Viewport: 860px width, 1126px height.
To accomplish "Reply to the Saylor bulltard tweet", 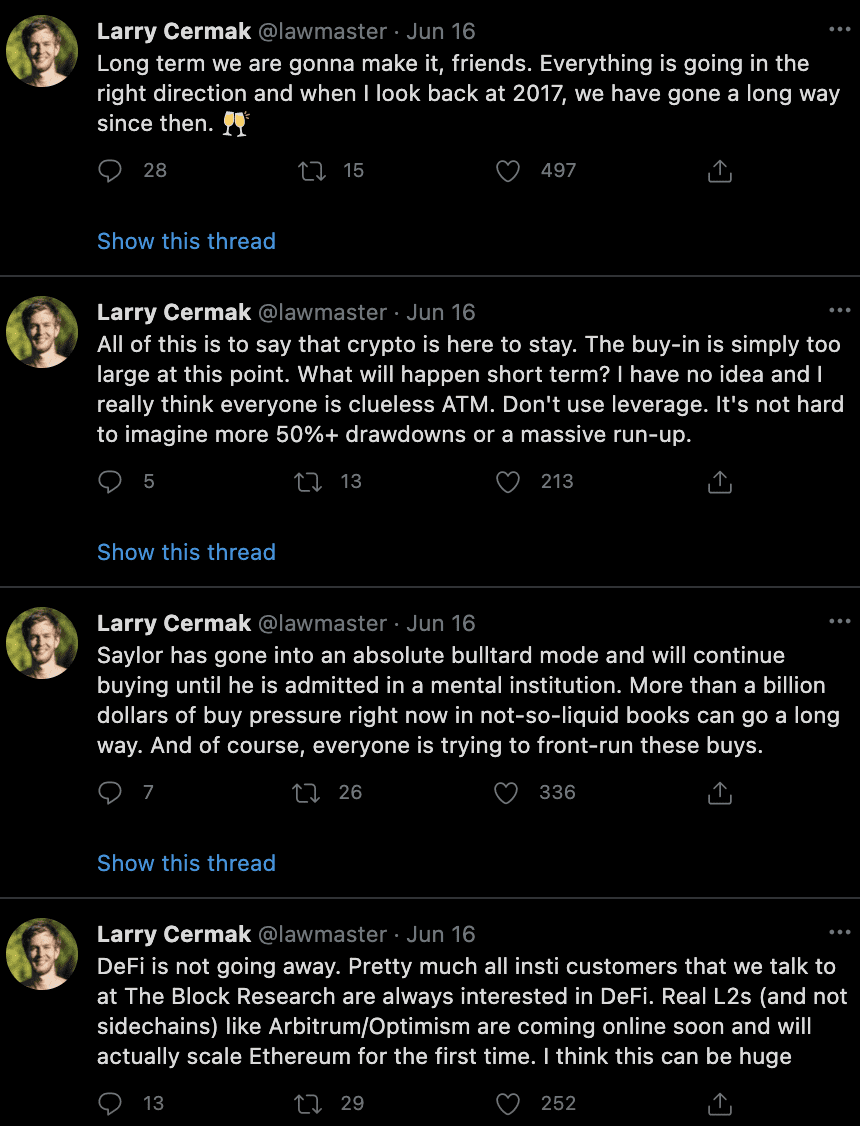I will coord(110,793).
